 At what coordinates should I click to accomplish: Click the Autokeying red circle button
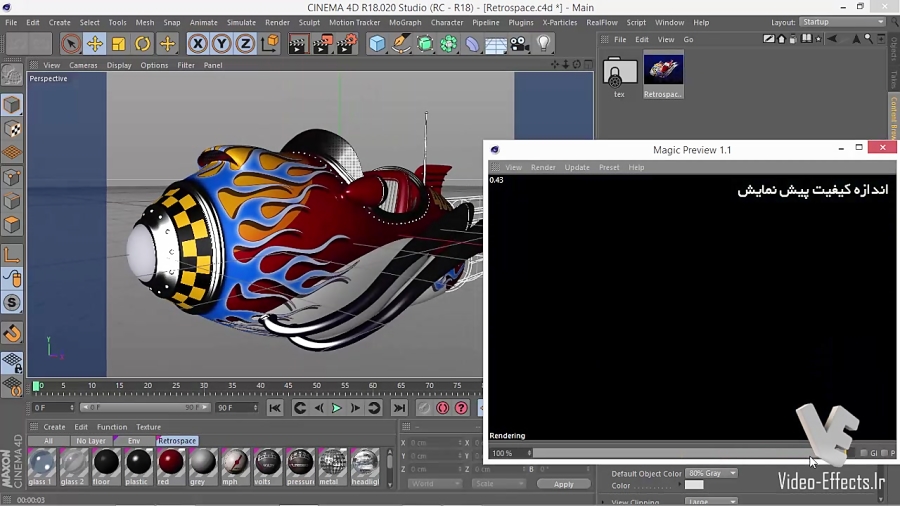pos(443,408)
